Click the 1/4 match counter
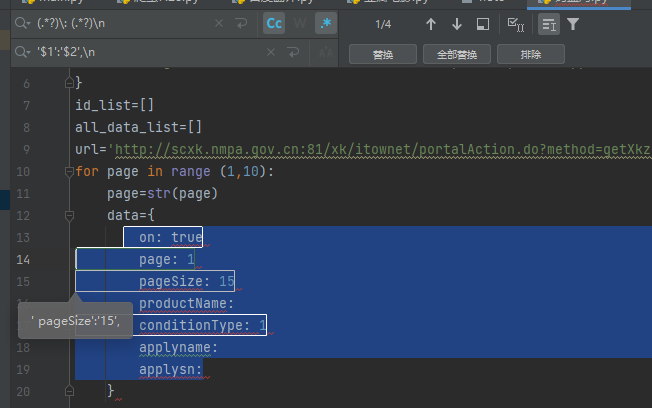 coord(383,24)
